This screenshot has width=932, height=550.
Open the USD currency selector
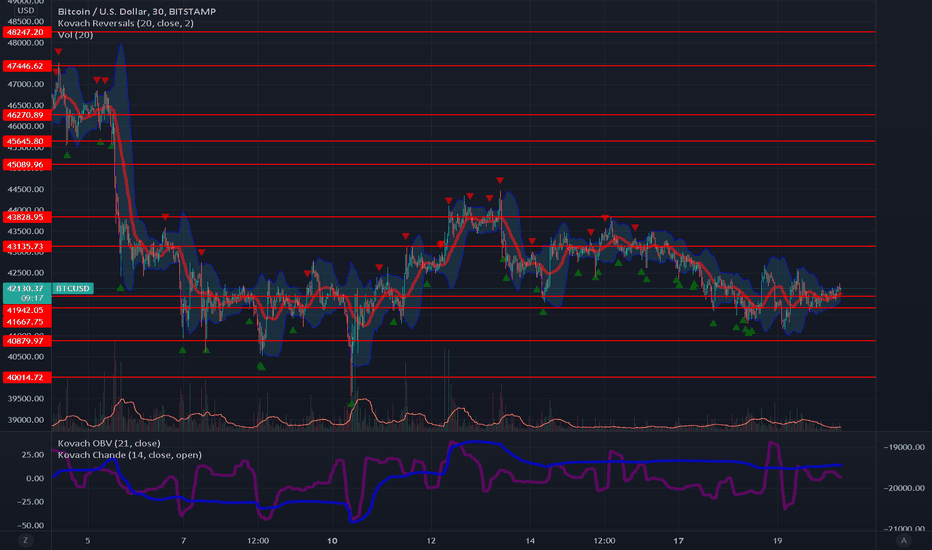click(x=26, y=10)
